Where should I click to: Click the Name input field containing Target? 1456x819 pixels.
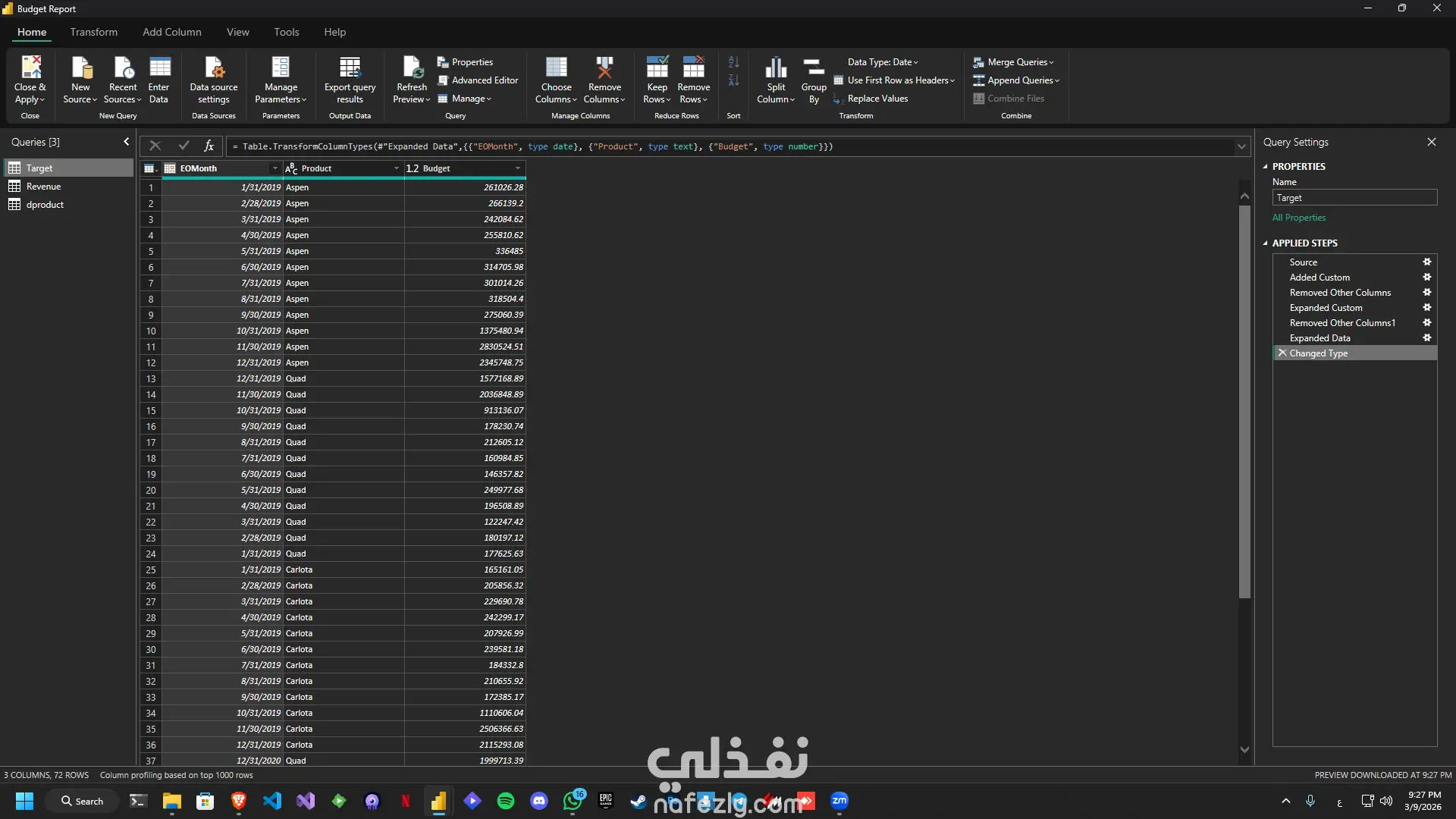pyautogui.click(x=1354, y=198)
